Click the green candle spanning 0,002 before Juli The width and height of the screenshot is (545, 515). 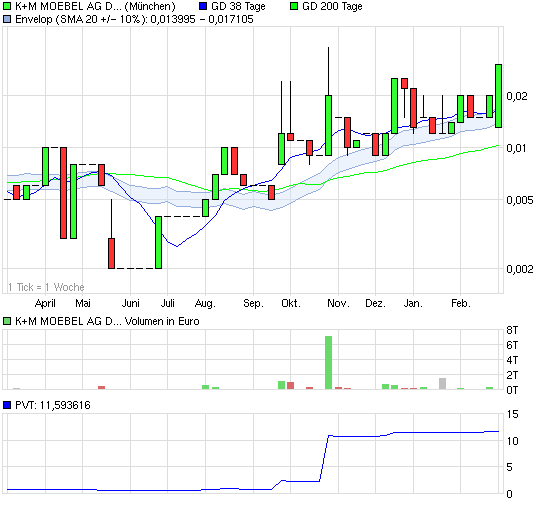(x=158, y=243)
